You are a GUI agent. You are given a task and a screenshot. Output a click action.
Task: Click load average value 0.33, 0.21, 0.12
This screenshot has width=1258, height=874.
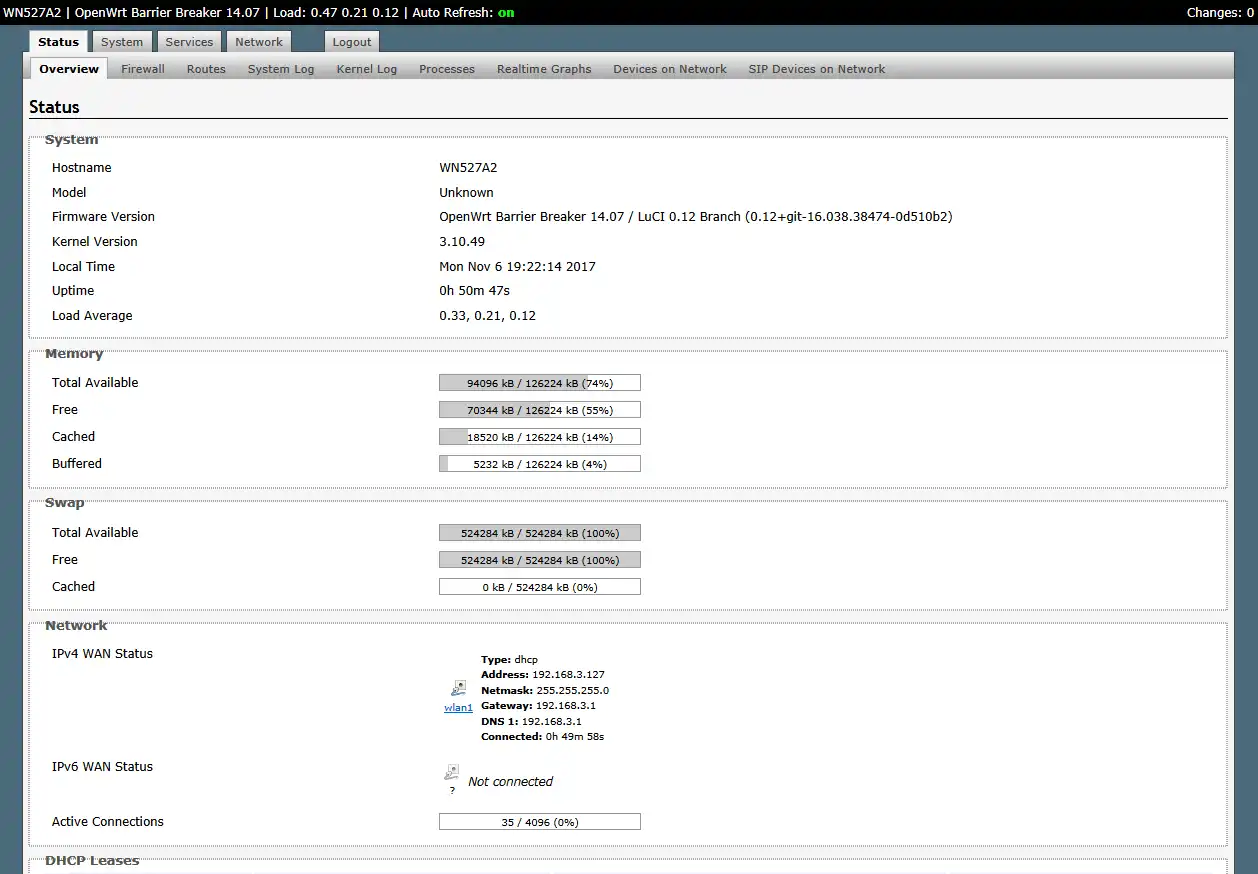click(x=488, y=316)
